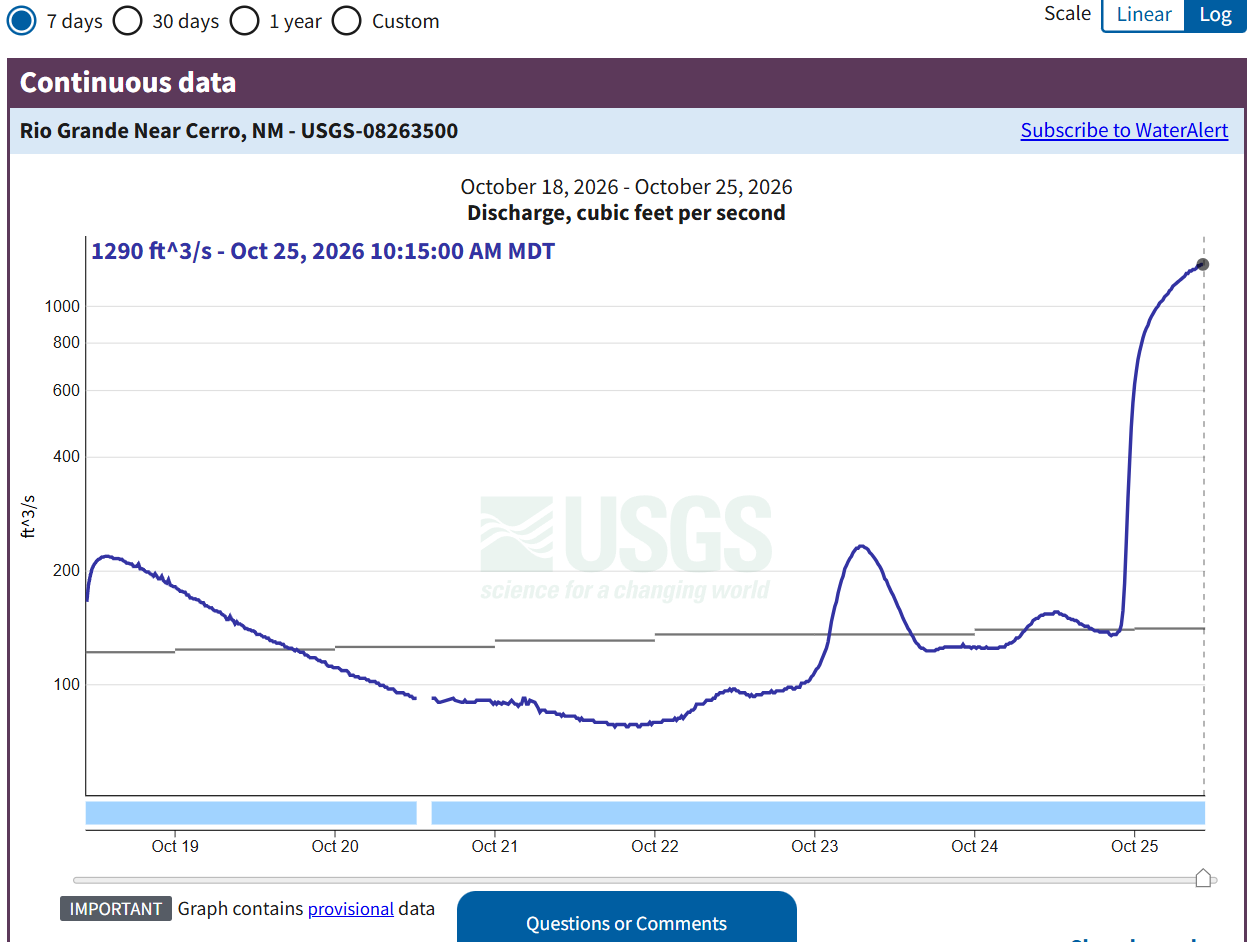Click the IMPORTANT badge
Viewport: 1257px width, 942px height.
(116, 909)
